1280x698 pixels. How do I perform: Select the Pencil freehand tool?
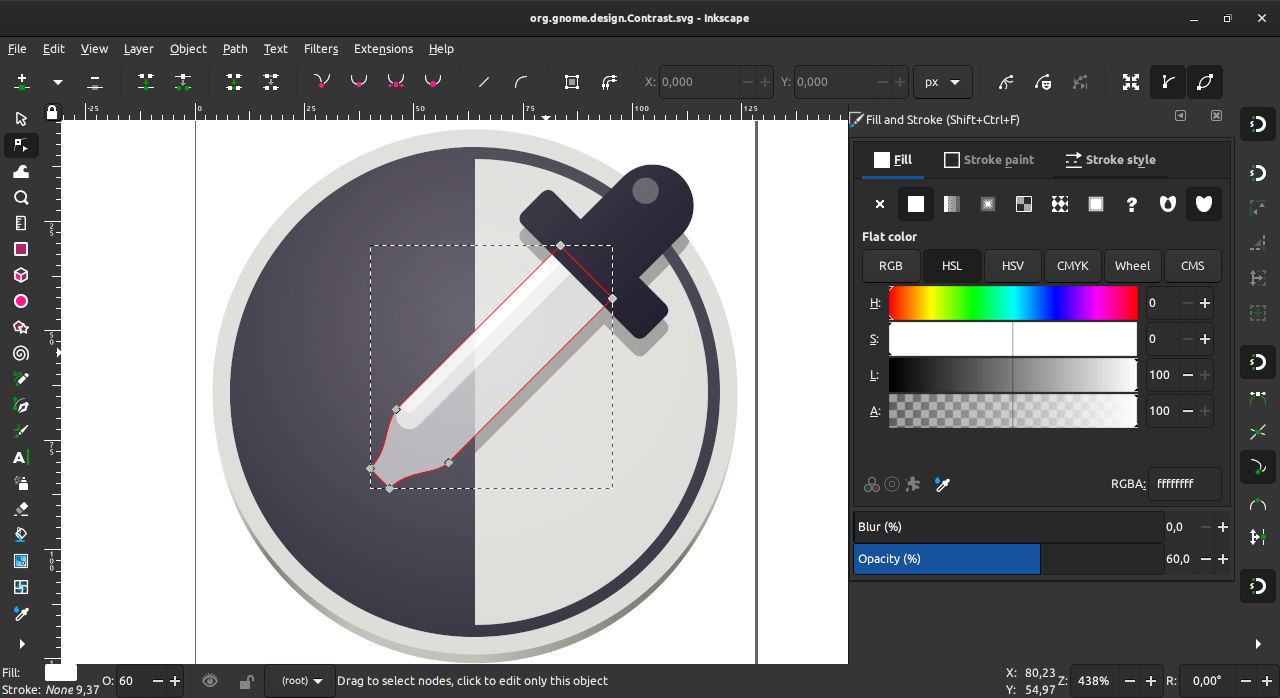[x=21, y=379]
